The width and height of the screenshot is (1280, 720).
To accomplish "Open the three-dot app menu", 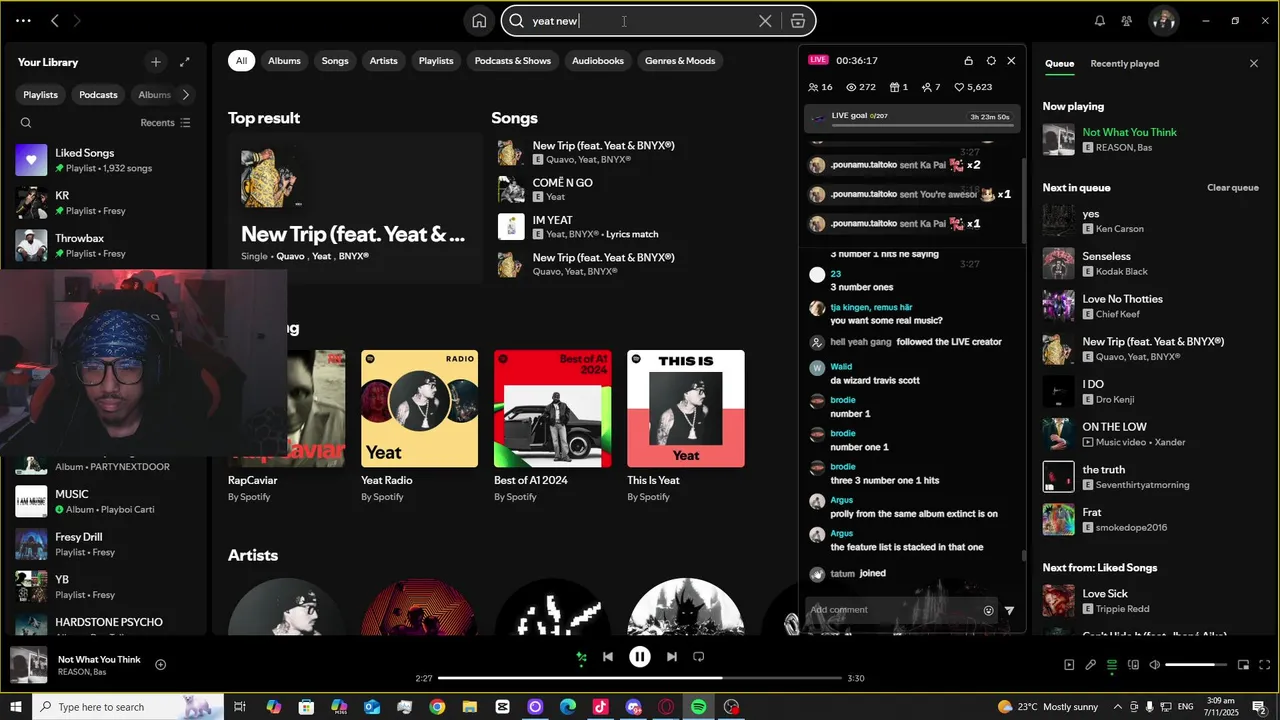I will [x=23, y=20].
